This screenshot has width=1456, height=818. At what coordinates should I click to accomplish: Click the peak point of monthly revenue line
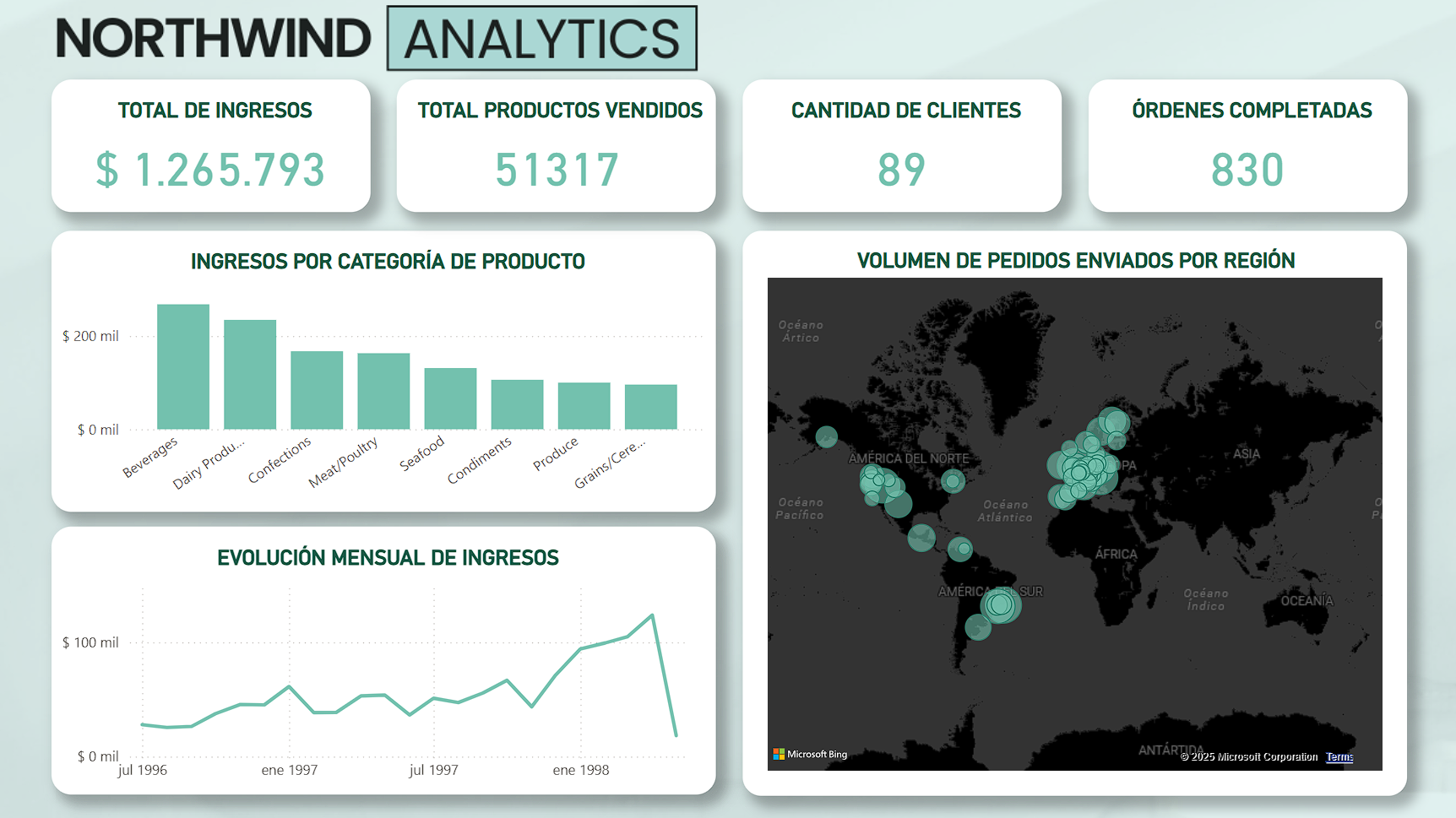pyautogui.click(x=652, y=615)
